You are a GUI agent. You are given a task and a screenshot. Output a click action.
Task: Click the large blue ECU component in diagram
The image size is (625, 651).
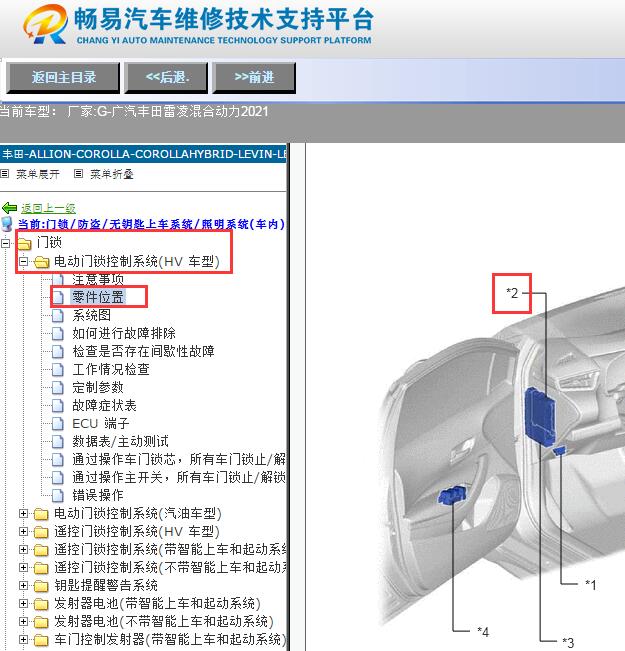pos(540,416)
